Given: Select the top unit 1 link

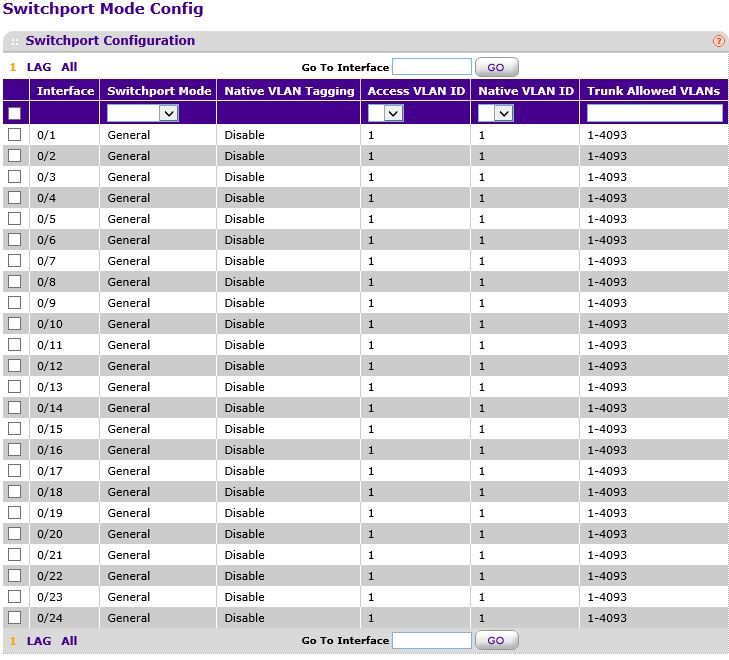Looking at the screenshot, I should [x=13, y=67].
